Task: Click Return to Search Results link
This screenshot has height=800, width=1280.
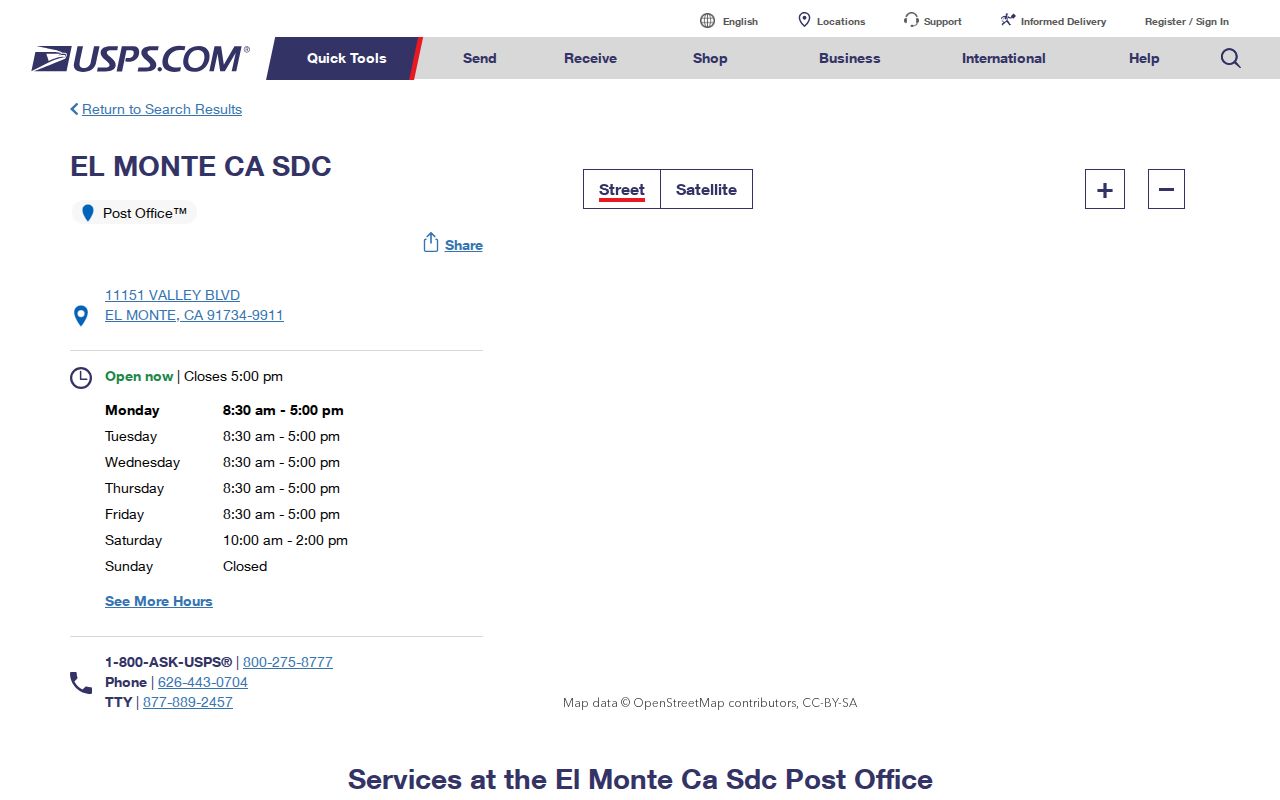Action: tap(162, 109)
